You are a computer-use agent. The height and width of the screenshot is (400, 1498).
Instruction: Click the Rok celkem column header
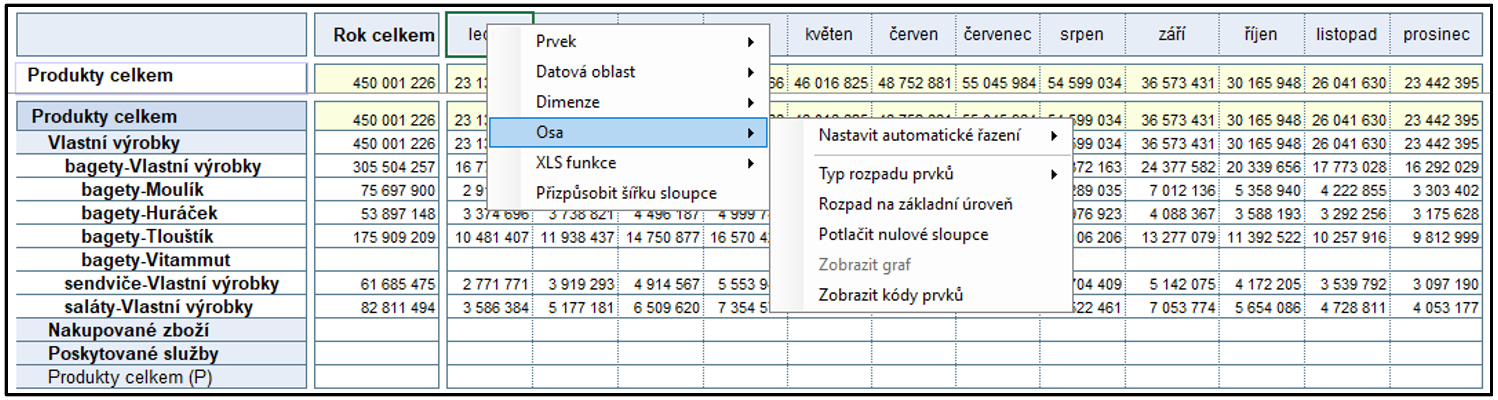[377, 34]
